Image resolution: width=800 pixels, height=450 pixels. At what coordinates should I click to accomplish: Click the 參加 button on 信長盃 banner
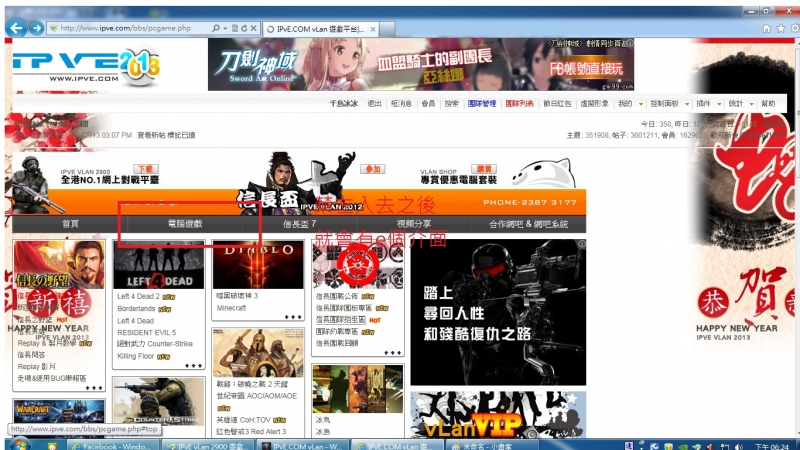click(372, 169)
